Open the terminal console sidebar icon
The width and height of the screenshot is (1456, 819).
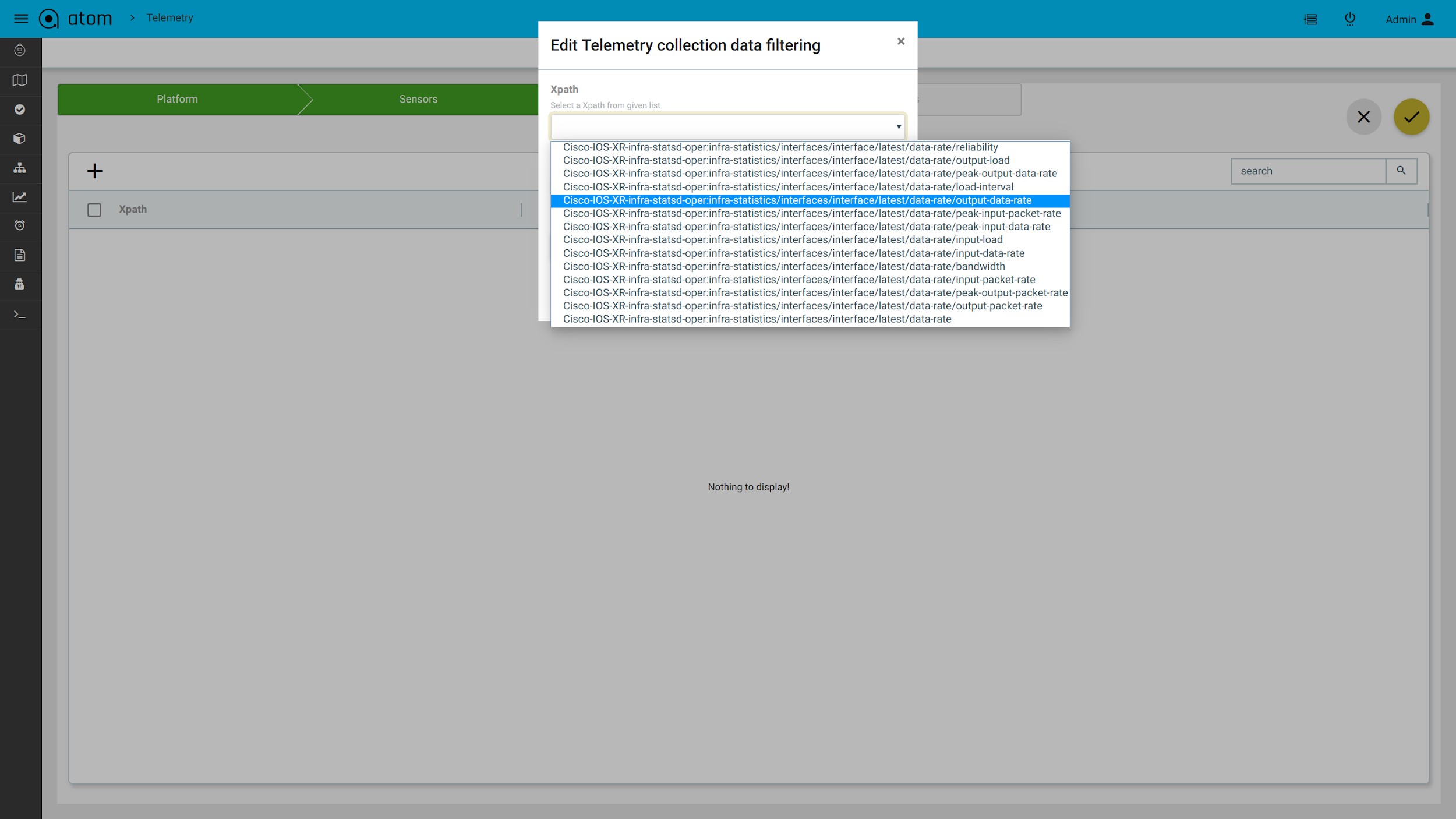pos(20,315)
